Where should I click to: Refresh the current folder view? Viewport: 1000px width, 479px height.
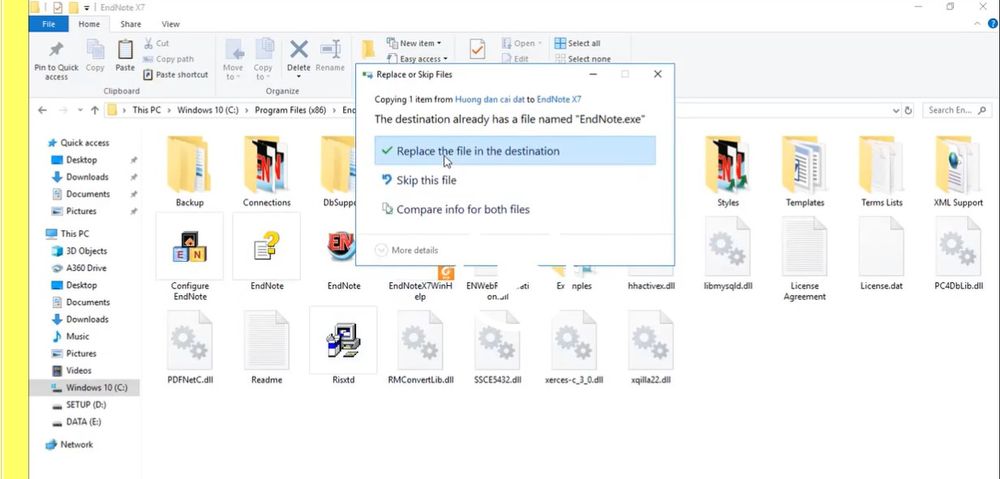909,110
